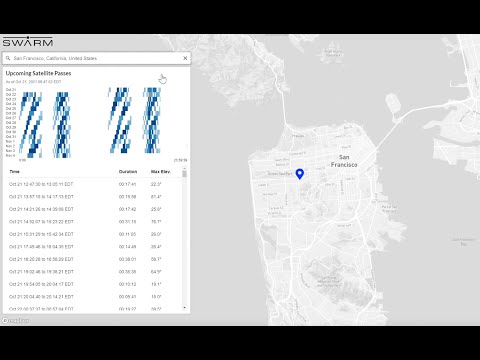The height and width of the screenshot is (360, 480).
Task: Sort by the Duration column header
Action: pos(128,172)
